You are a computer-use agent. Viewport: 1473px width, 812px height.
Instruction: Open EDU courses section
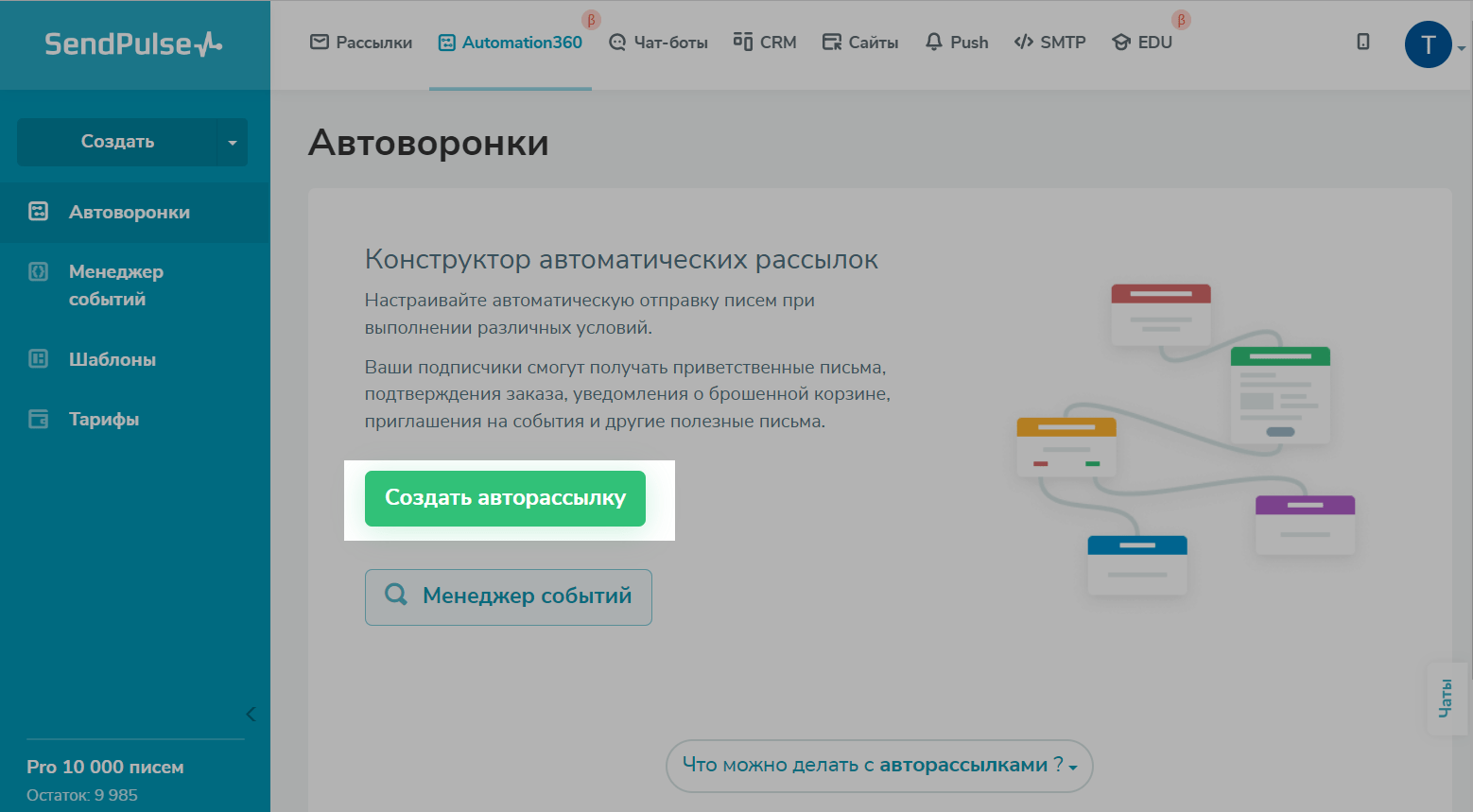point(1142,43)
